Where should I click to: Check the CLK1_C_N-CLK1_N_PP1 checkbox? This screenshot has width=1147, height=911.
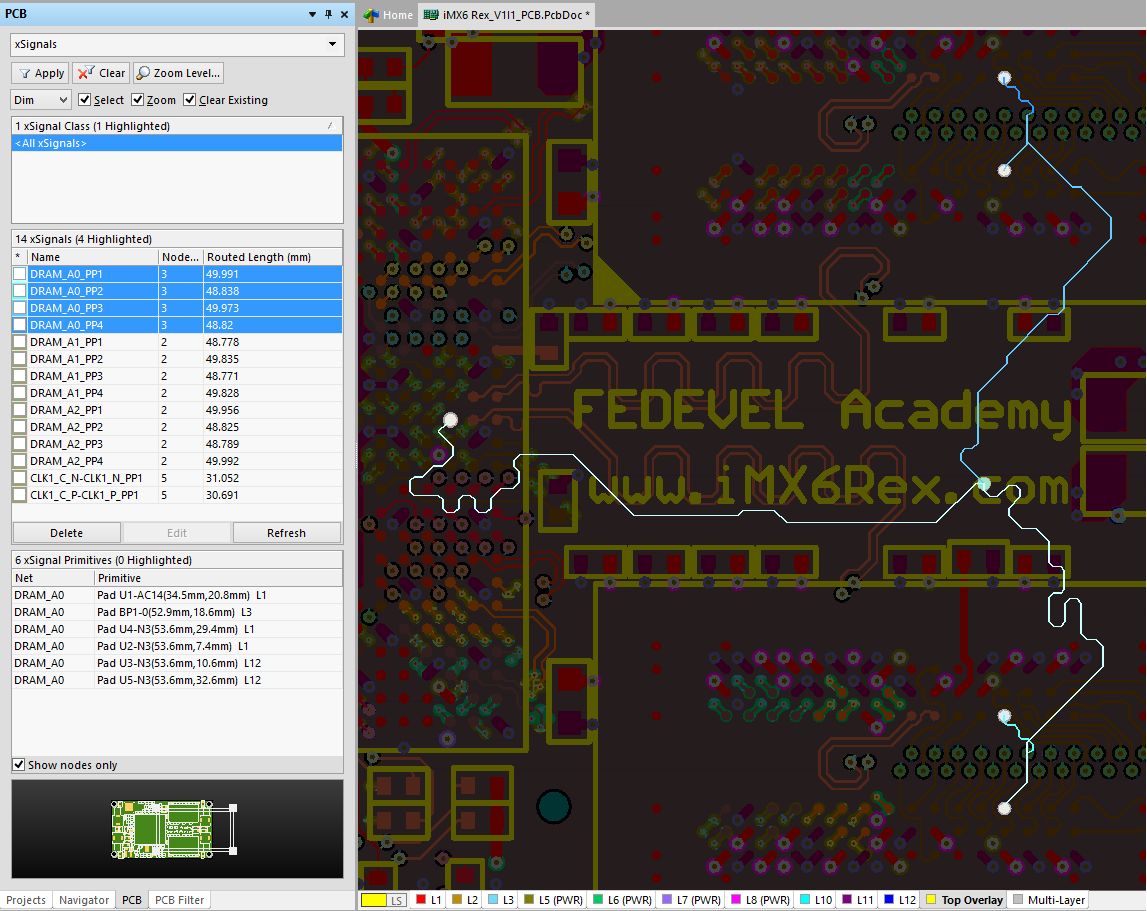pyautogui.click(x=20, y=478)
